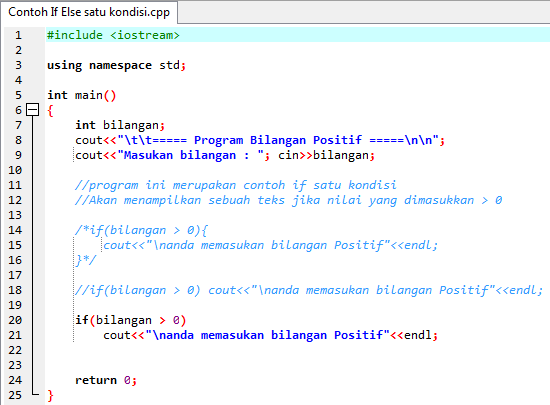Click line number 10 in the gutter
The height and width of the screenshot is (405, 550).
pos(15,170)
